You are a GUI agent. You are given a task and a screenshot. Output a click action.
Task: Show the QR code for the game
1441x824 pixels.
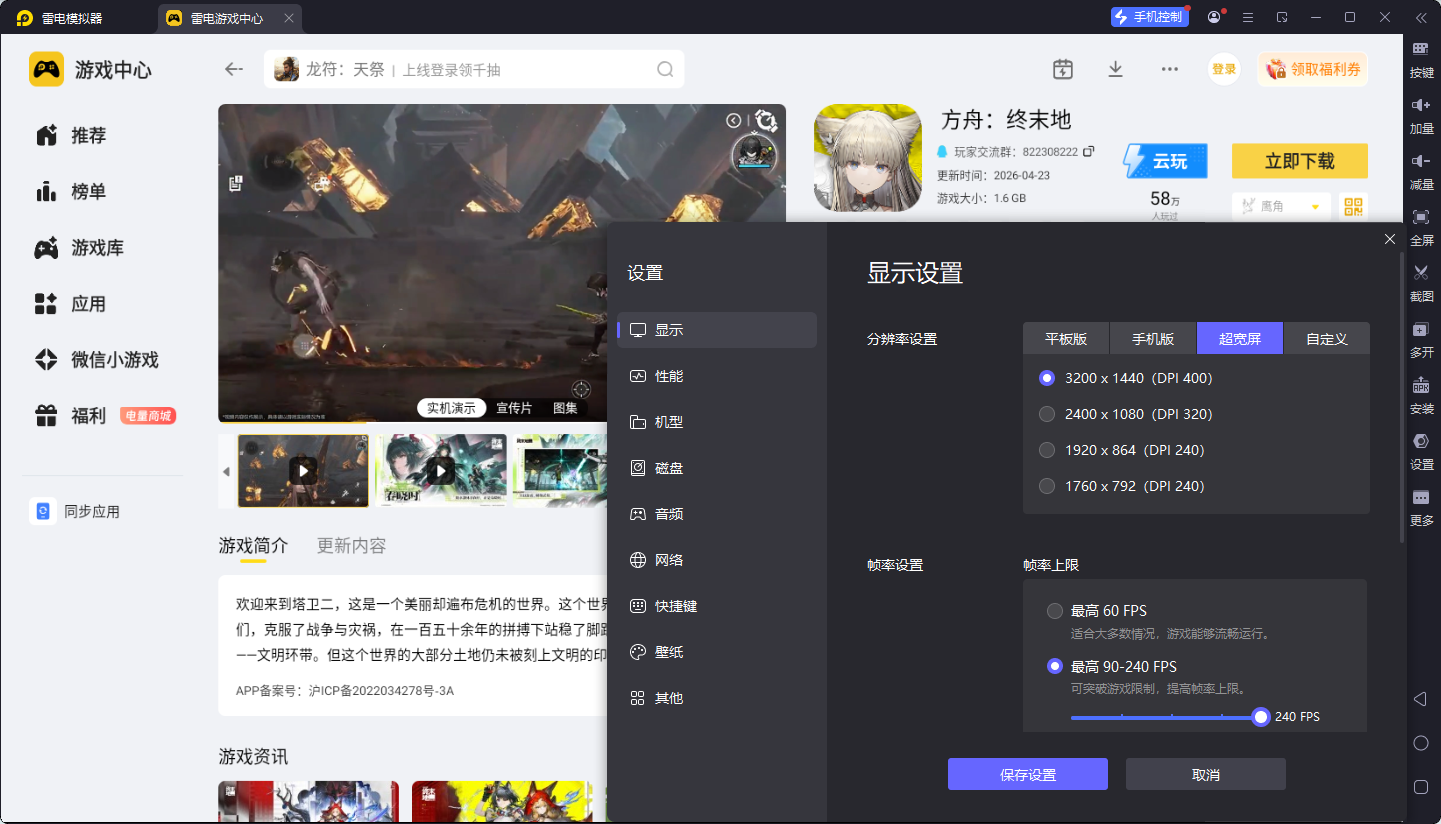click(x=1354, y=206)
